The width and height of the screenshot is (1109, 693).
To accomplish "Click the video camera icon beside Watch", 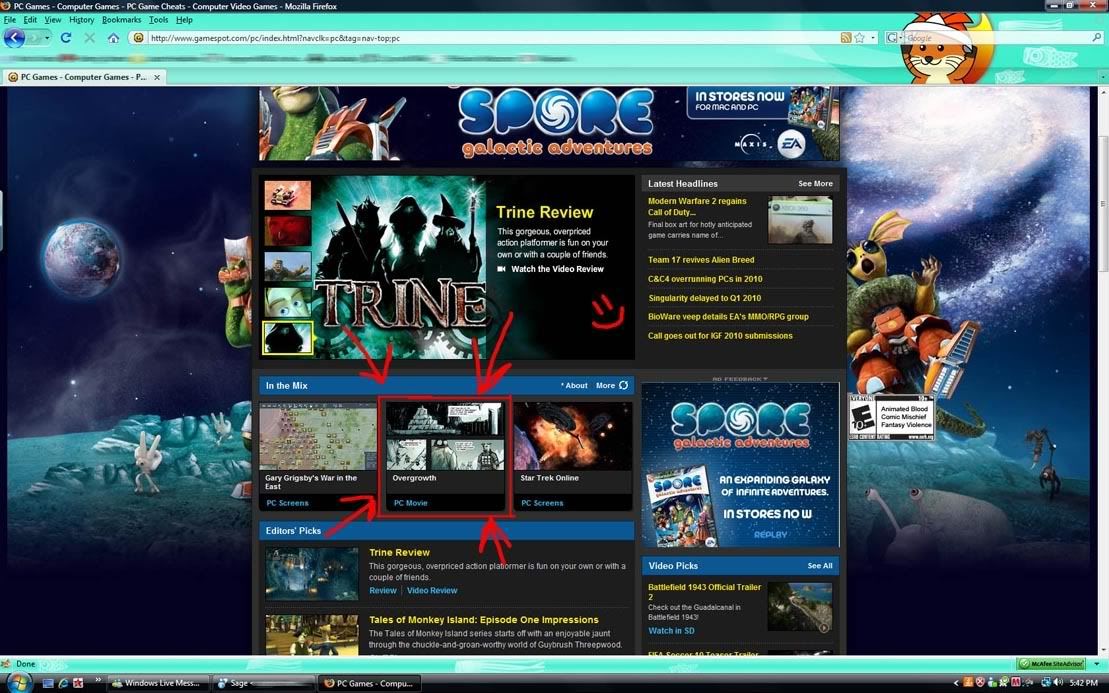I will click(x=501, y=269).
